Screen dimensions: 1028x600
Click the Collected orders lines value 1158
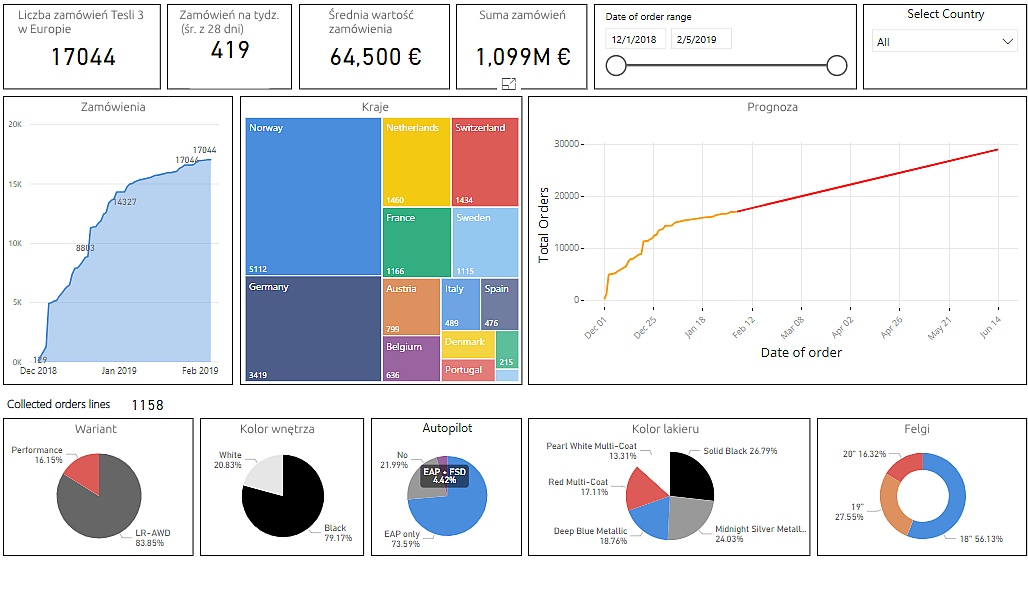(148, 405)
